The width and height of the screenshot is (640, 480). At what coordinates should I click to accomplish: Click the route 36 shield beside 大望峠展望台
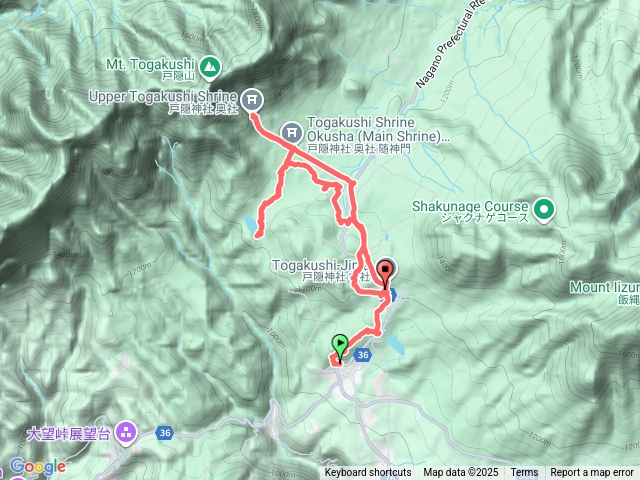[165, 433]
